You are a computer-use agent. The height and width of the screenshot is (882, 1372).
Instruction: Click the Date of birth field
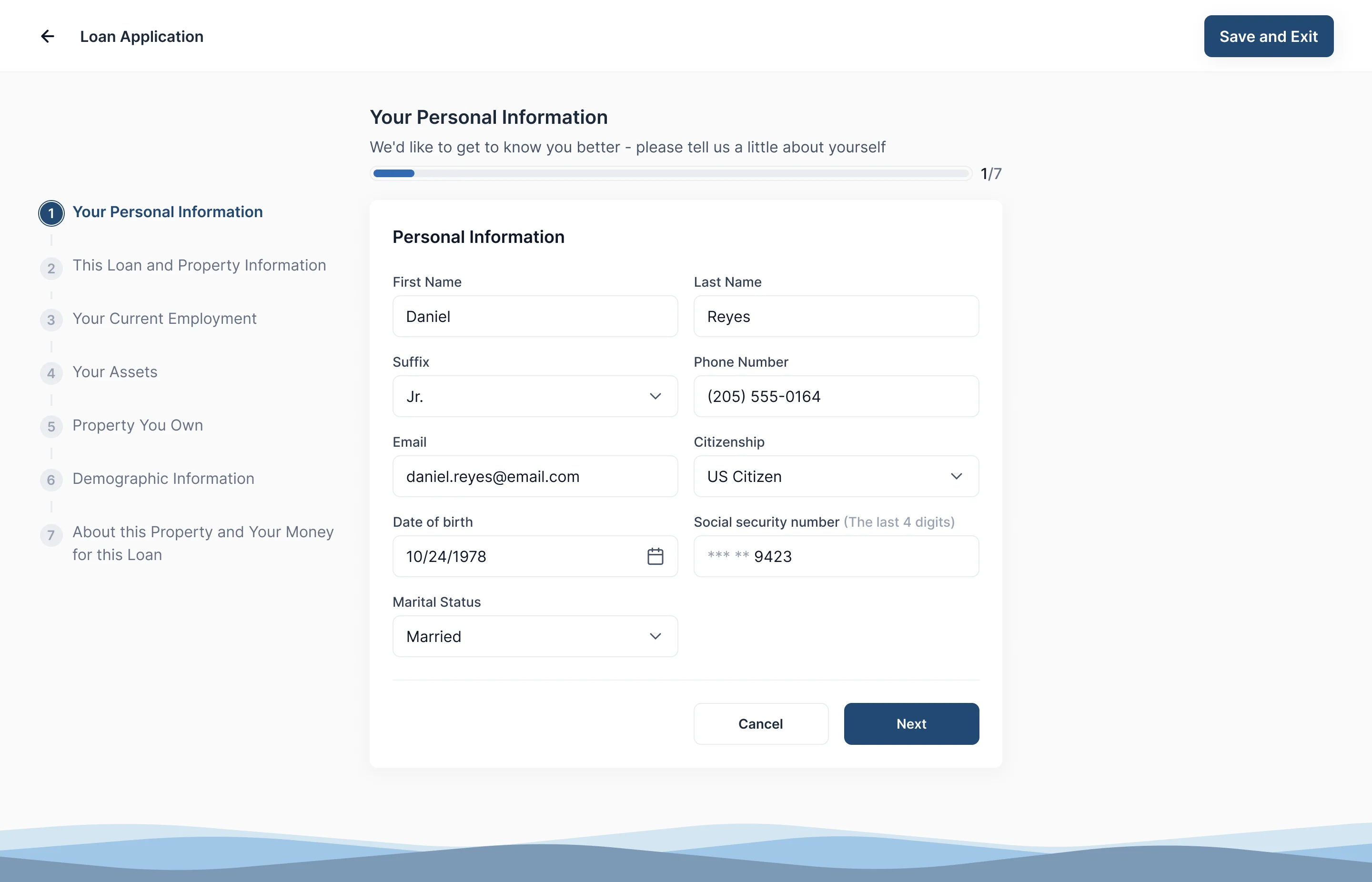click(x=535, y=556)
